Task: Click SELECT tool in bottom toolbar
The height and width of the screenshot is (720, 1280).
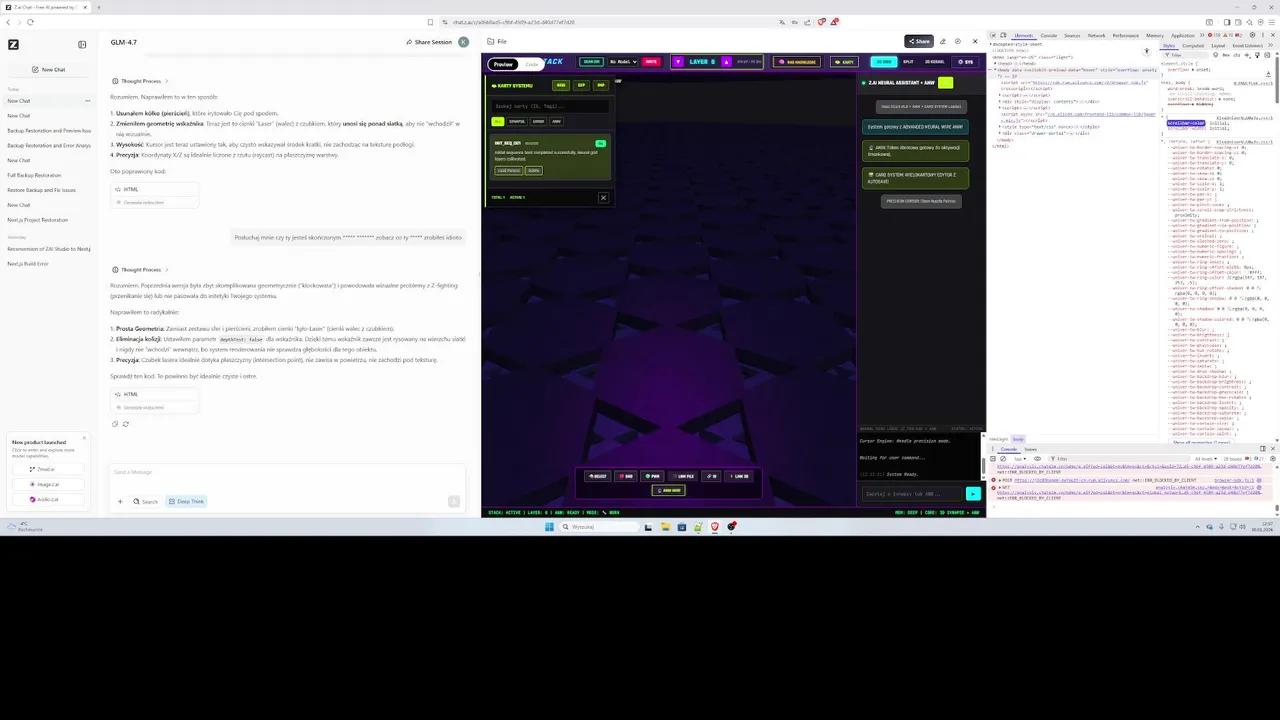Action: [x=597, y=476]
